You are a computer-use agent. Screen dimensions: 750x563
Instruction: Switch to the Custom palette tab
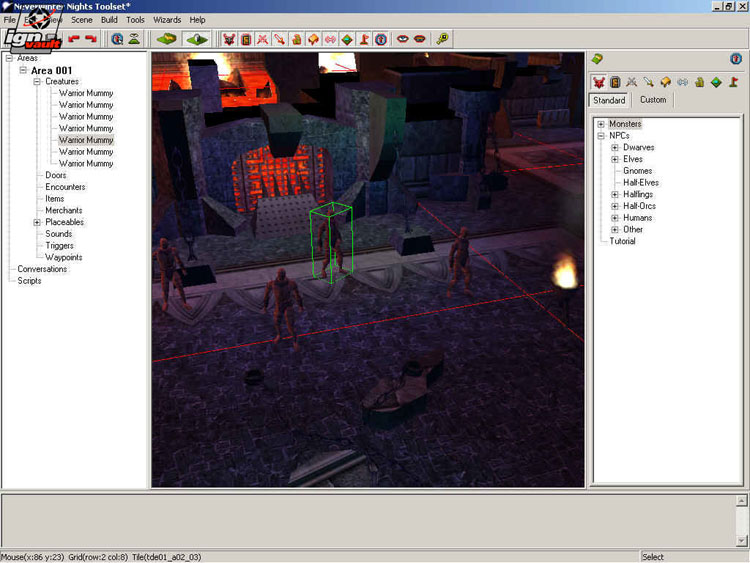tap(653, 100)
